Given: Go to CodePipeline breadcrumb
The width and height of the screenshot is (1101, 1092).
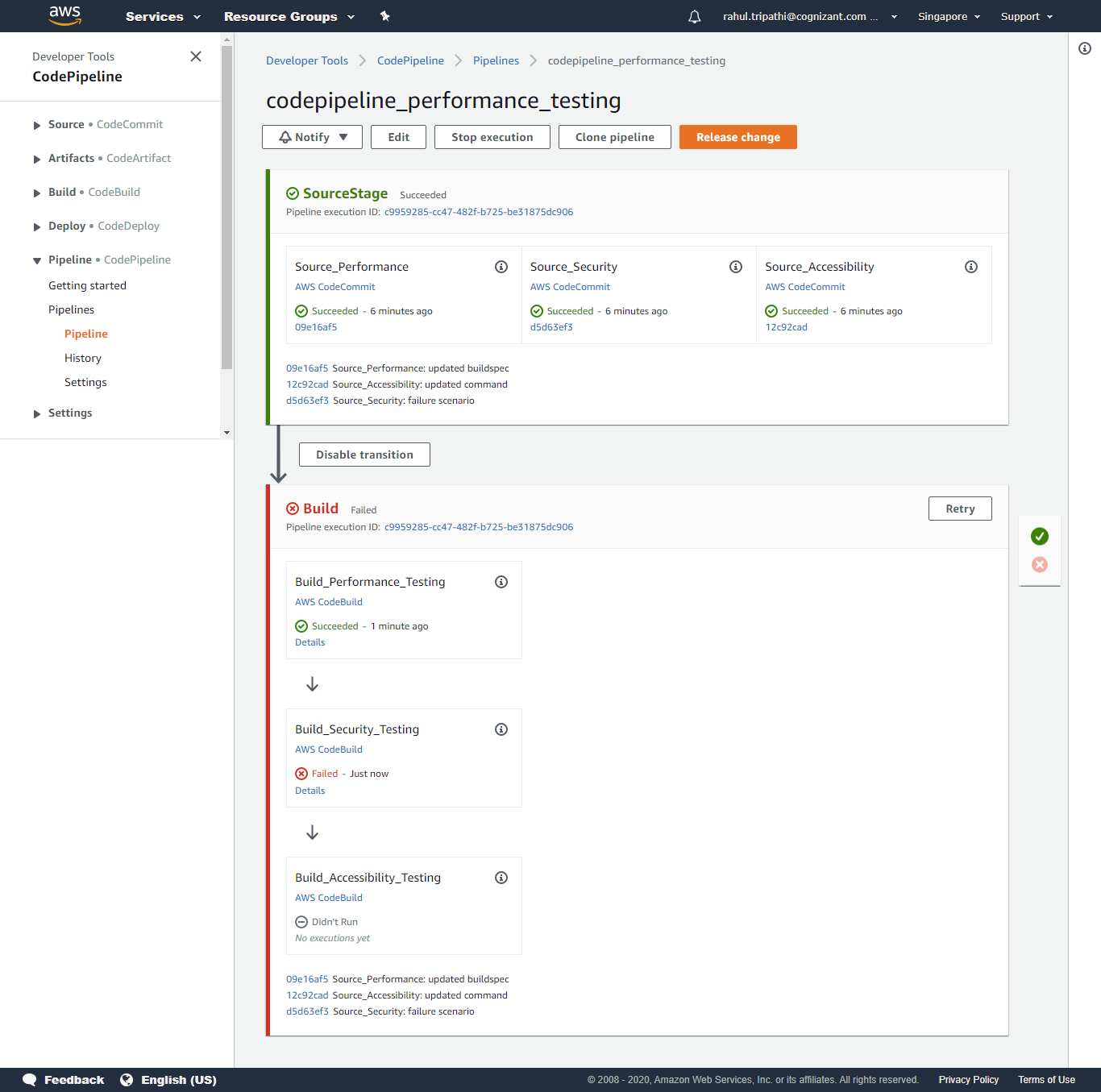Looking at the screenshot, I should (x=410, y=60).
